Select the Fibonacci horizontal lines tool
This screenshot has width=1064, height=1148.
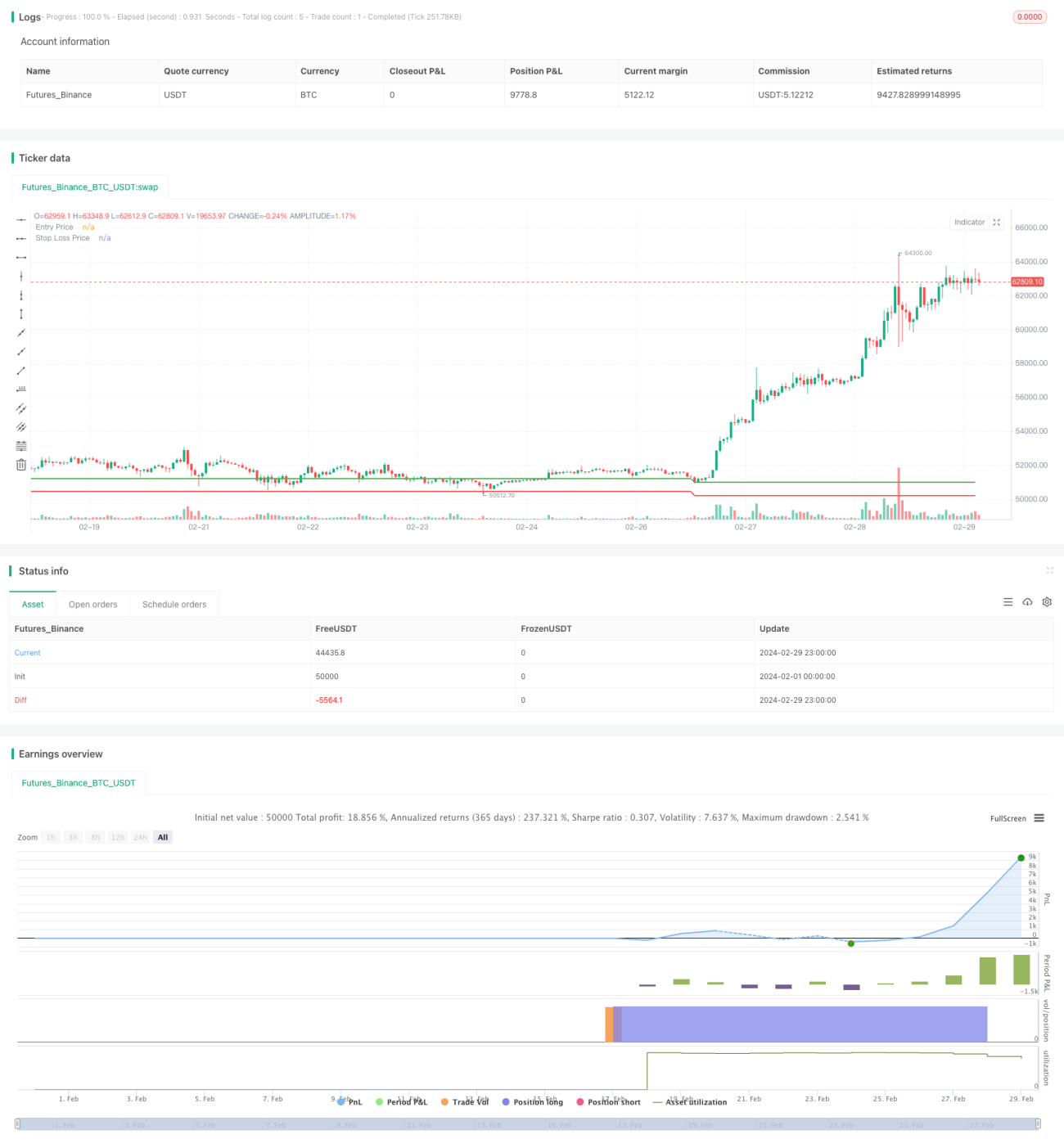[21, 445]
